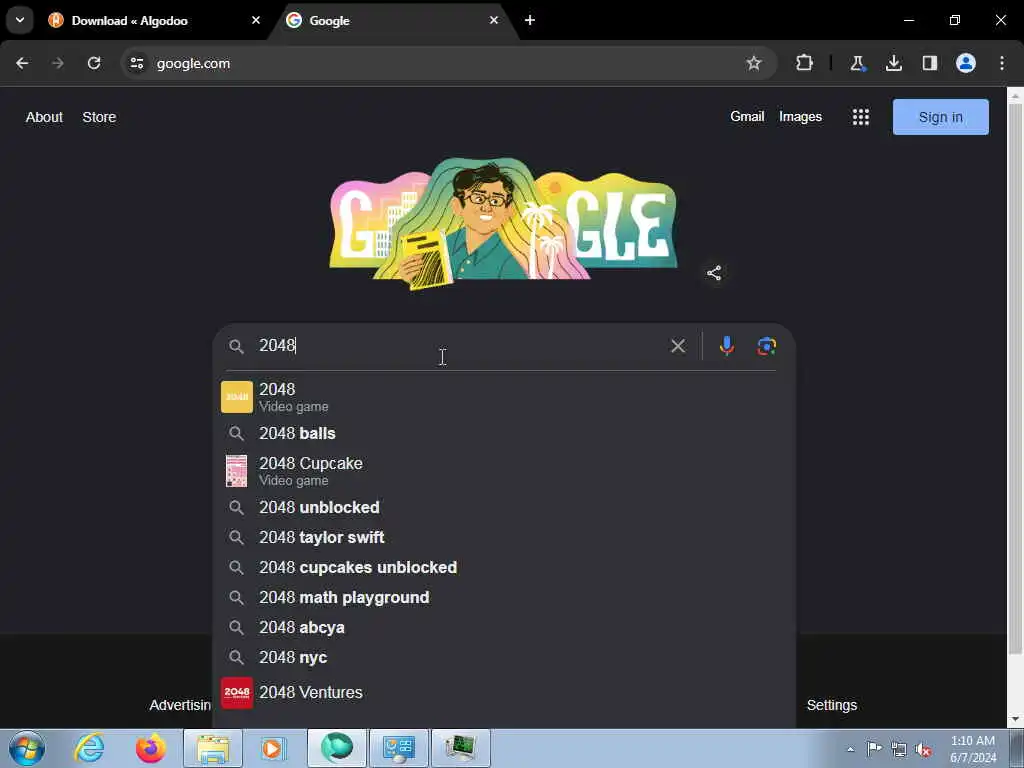Open the taskbar clock showing 1:10 AM
This screenshot has height=768, width=1024.
click(973, 749)
